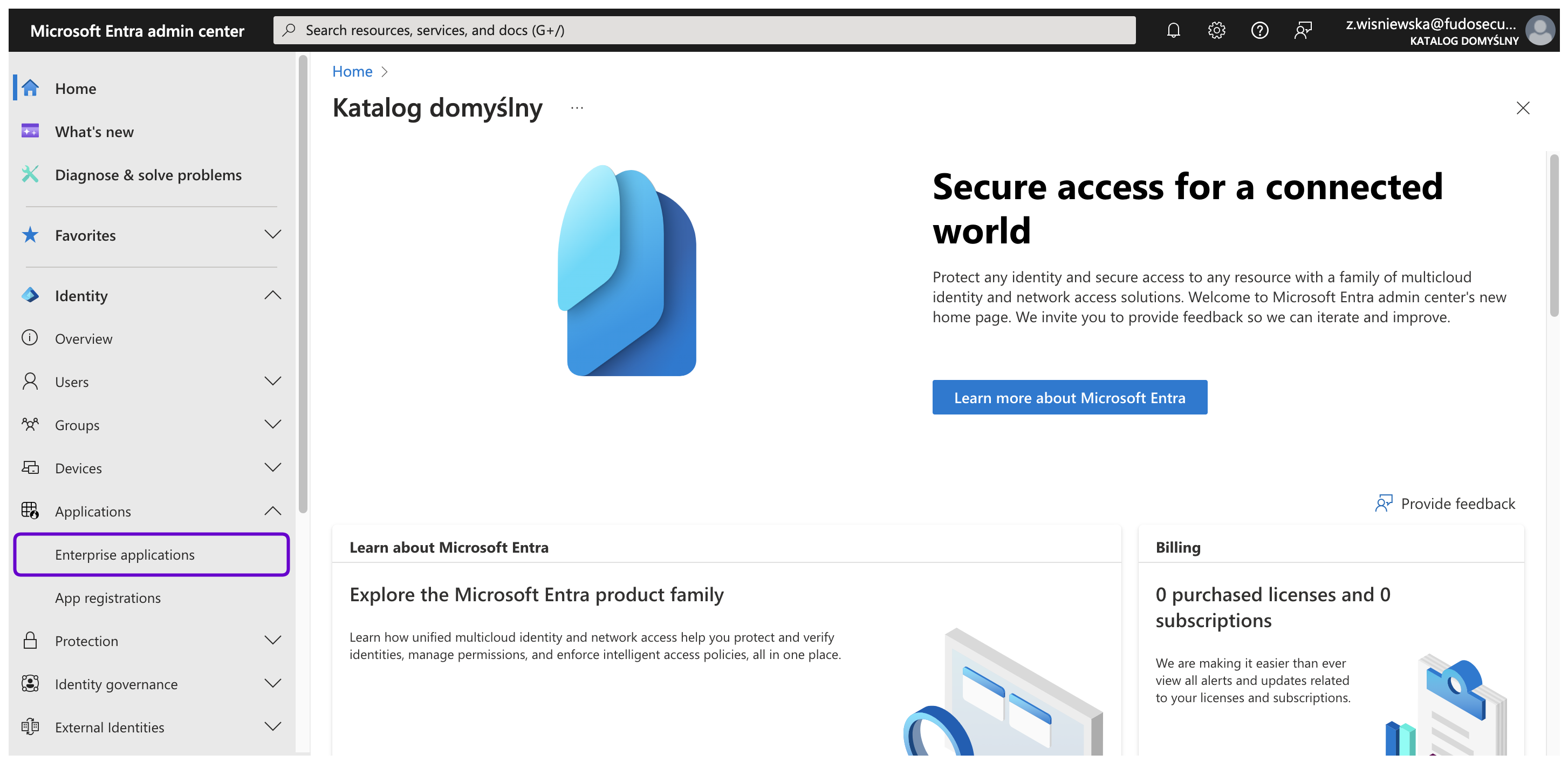The width and height of the screenshot is (1568, 768).
Task: Expand the Favorites section
Action: pyautogui.click(x=273, y=235)
